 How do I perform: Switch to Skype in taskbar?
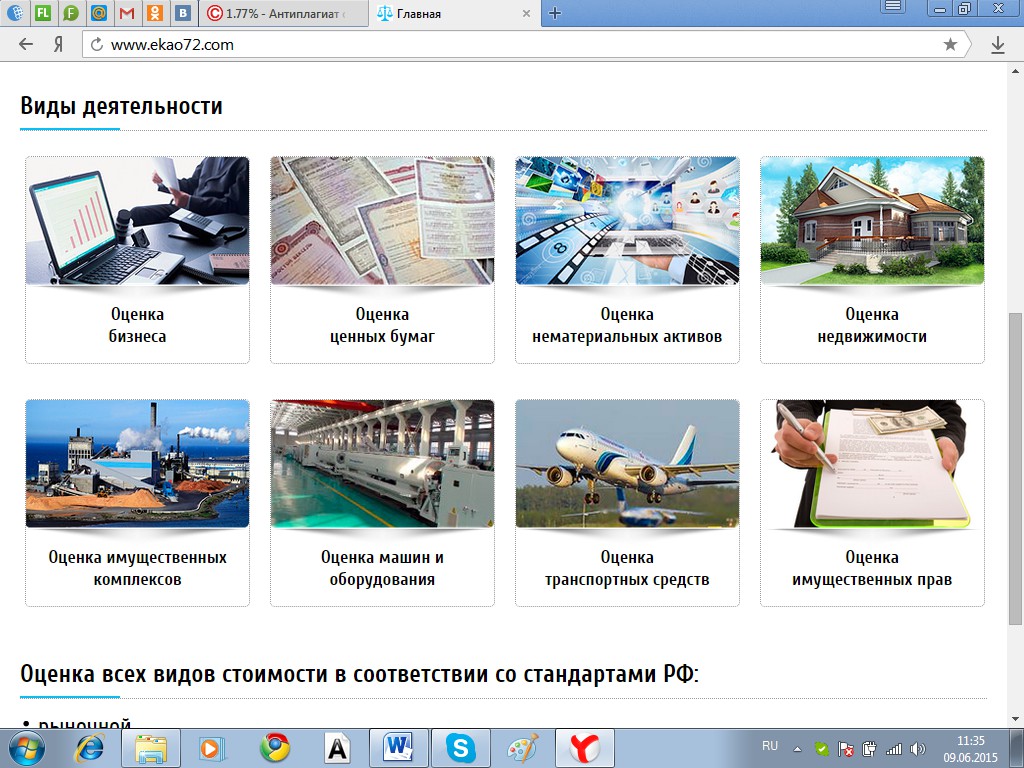[x=460, y=748]
